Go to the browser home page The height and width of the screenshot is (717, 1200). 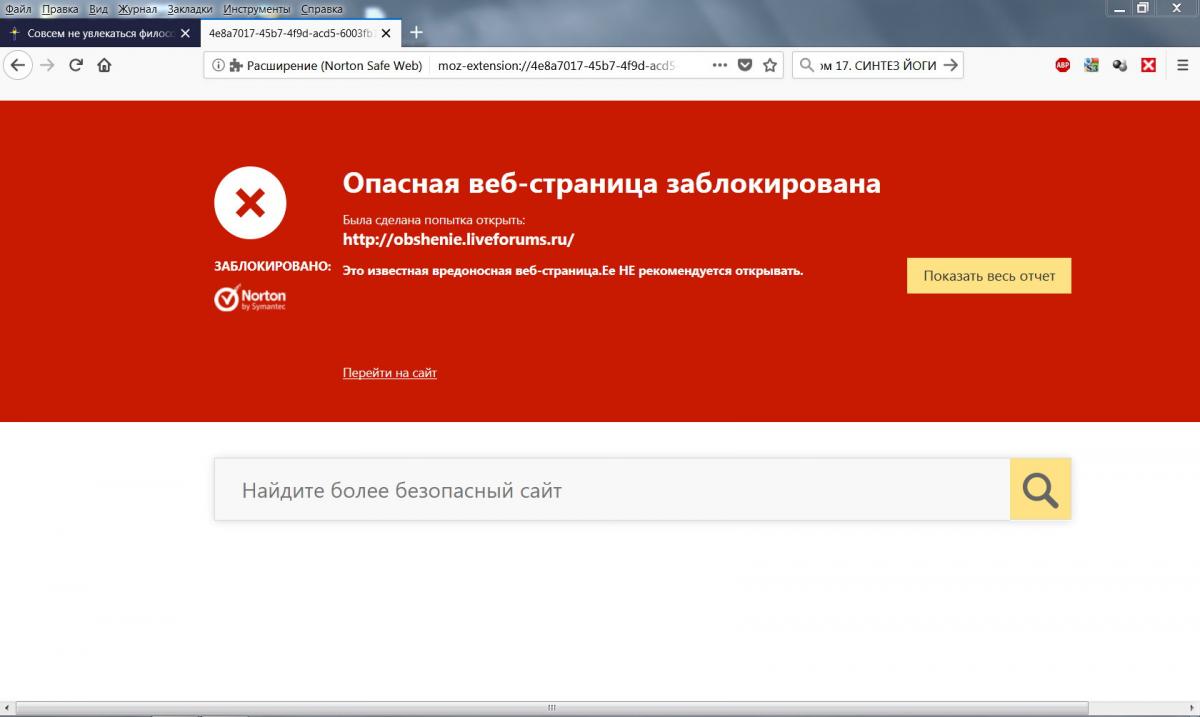pyautogui.click(x=104, y=65)
